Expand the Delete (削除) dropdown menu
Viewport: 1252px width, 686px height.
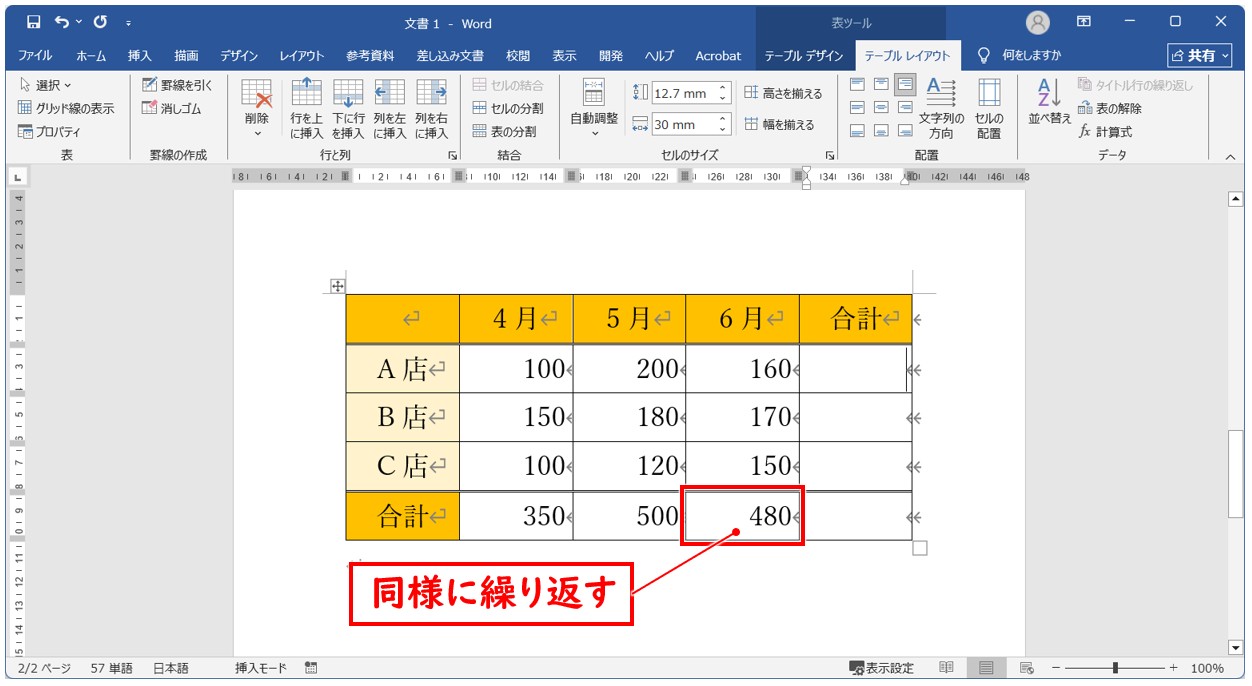coord(257,132)
